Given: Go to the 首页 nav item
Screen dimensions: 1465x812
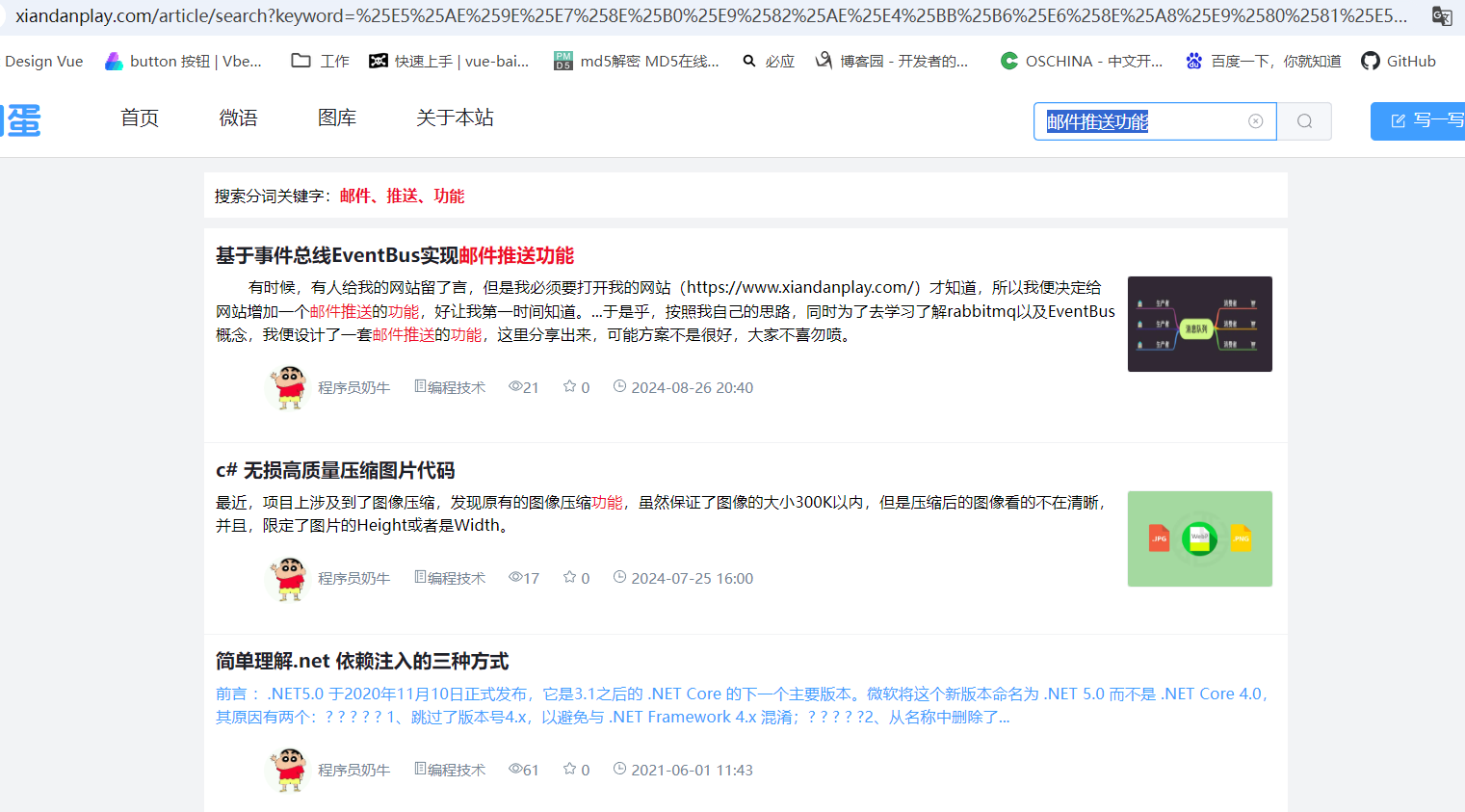Looking at the screenshot, I should pos(140,118).
